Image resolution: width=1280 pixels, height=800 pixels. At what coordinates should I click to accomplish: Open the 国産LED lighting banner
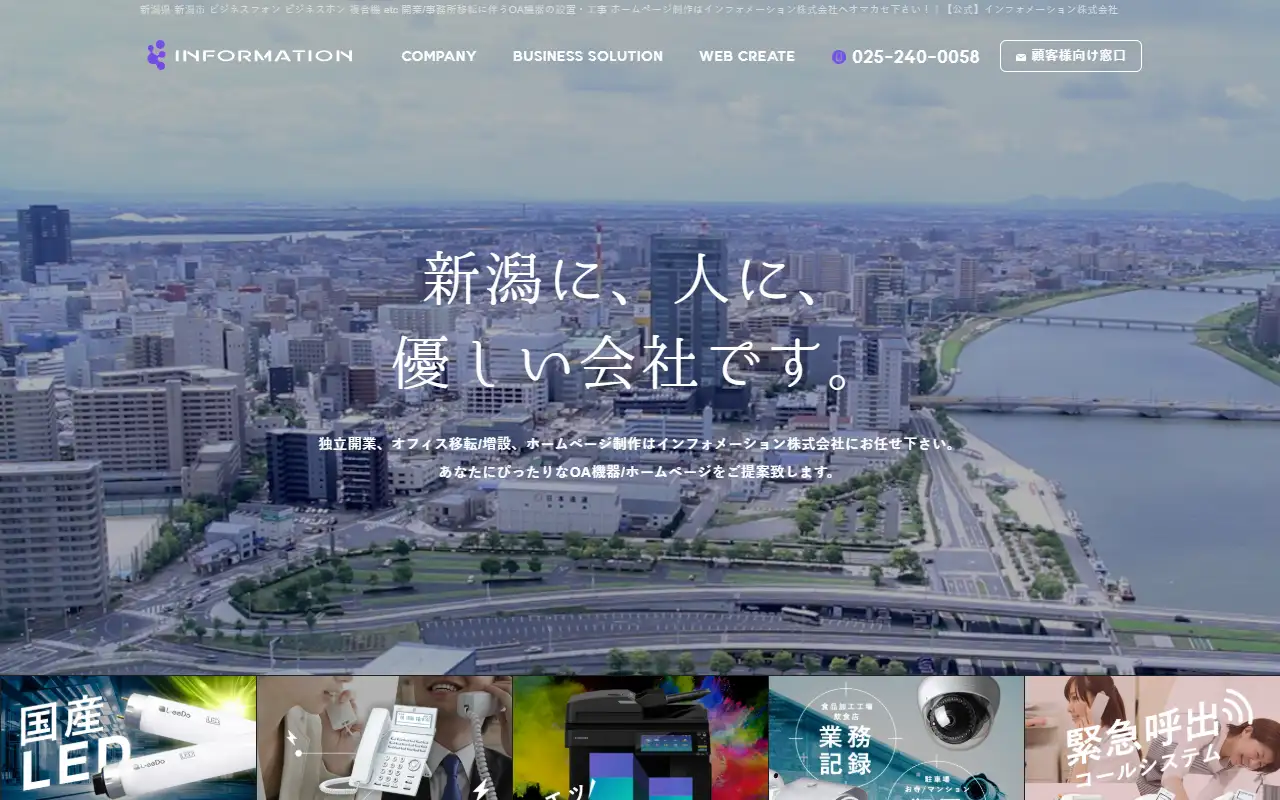(128, 738)
